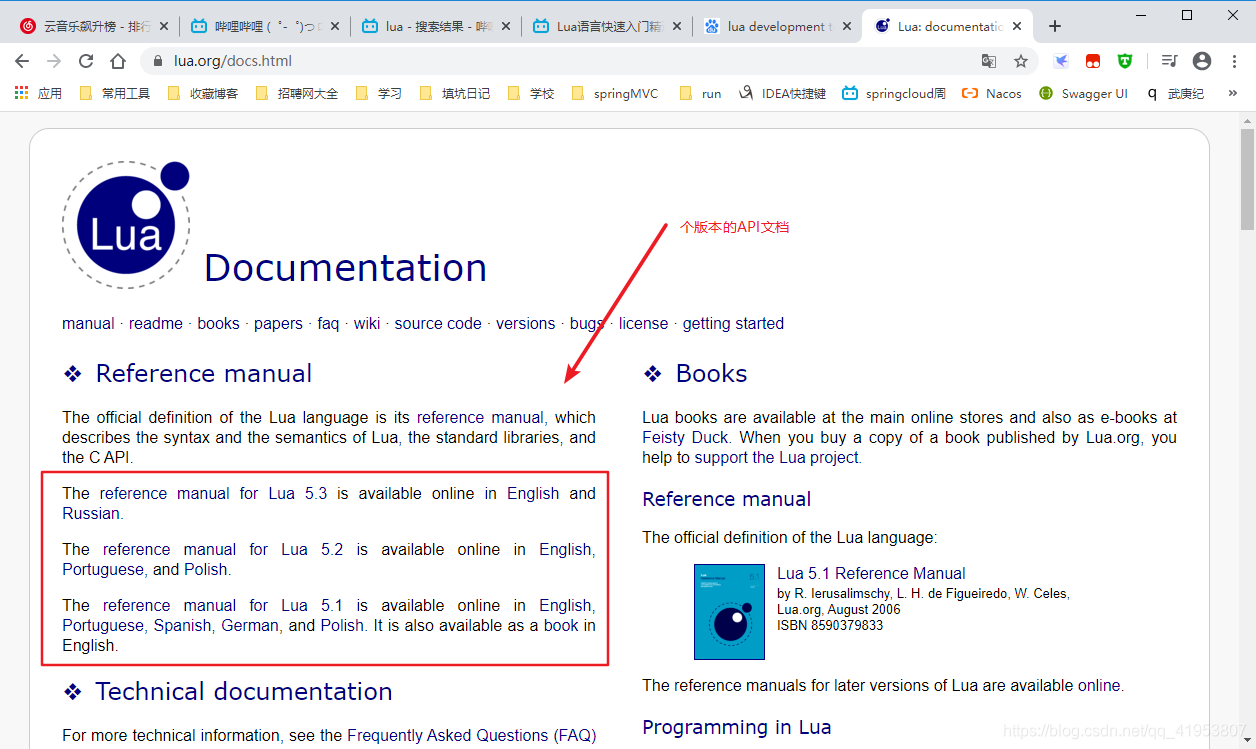This screenshot has height=749, width=1256.
Task: Expand the 学习 bookmark folder
Action: 379,93
